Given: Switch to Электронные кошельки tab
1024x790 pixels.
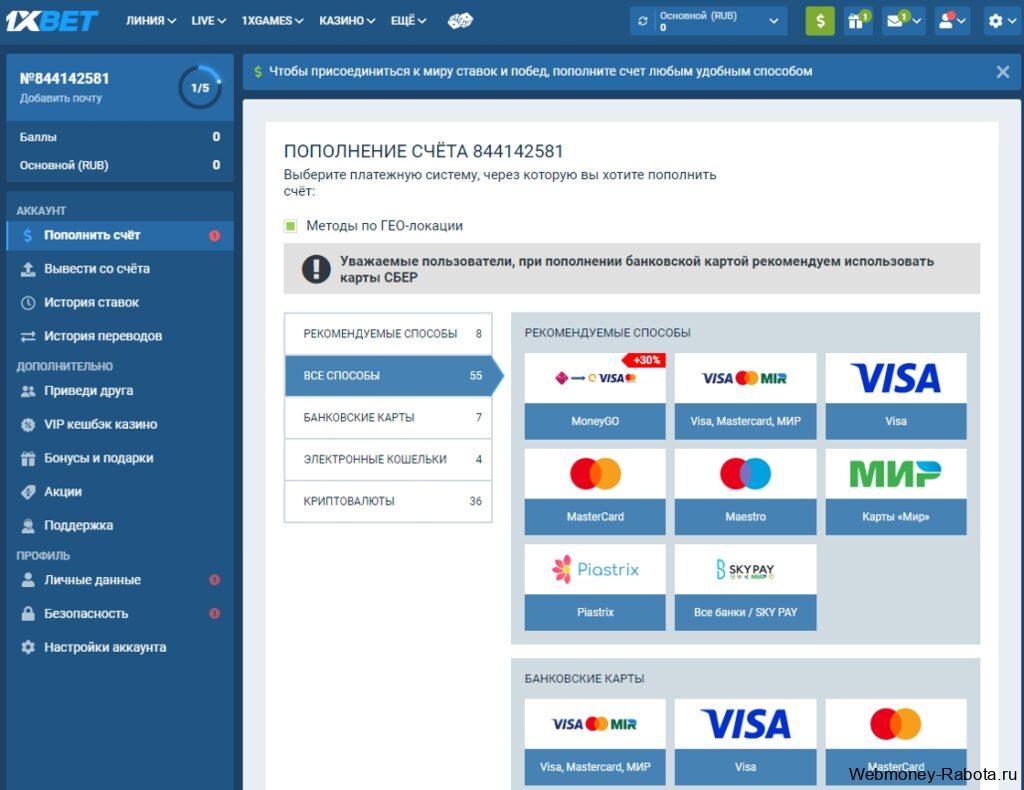Looking at the screenshot, I should pos(388,459).
